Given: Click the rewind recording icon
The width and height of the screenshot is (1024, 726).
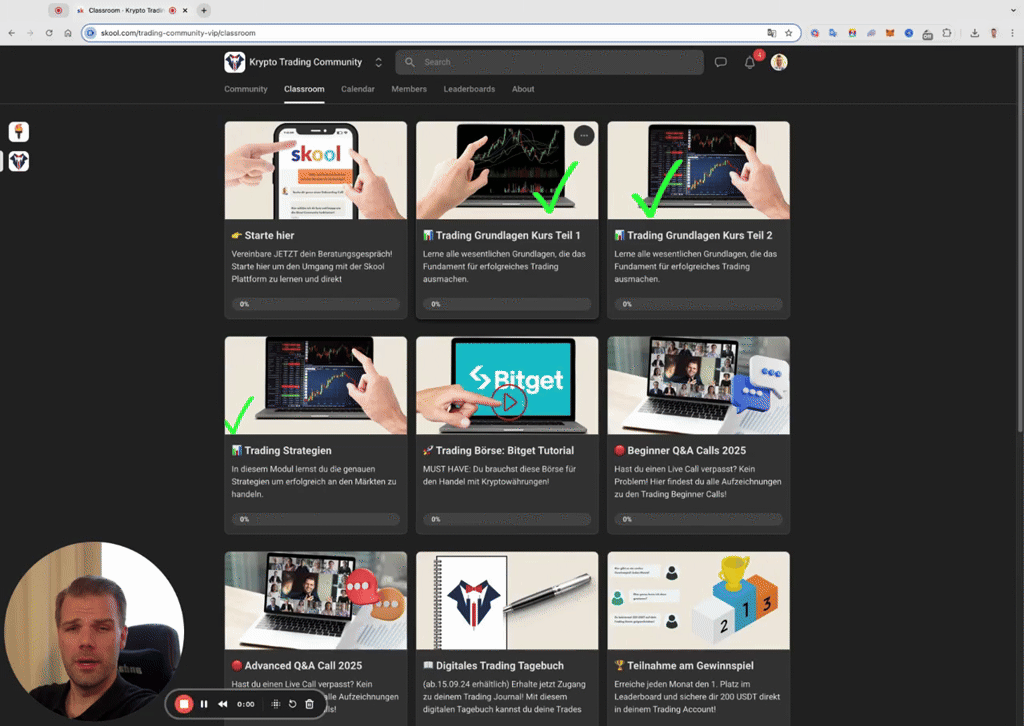Looking at the screenshot, I should (x=223, y=704).
